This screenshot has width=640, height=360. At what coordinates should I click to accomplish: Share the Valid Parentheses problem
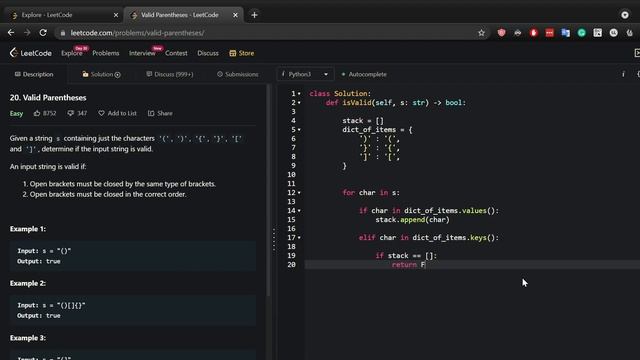click(x=160, y=113)
